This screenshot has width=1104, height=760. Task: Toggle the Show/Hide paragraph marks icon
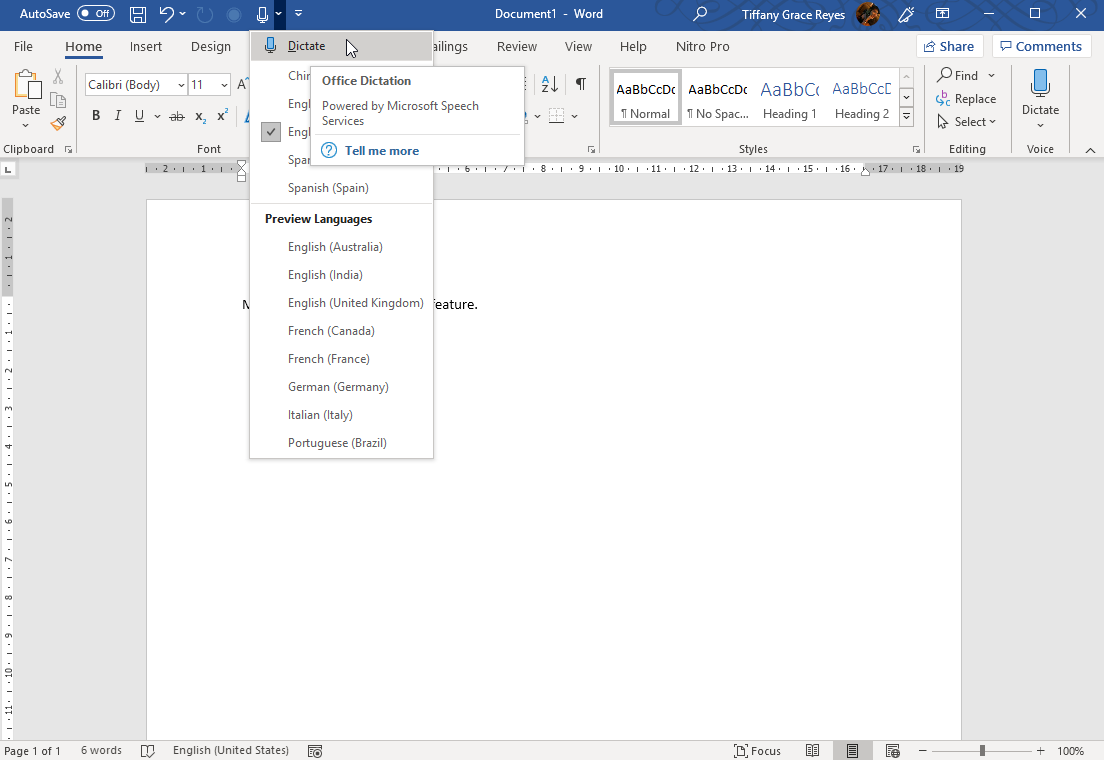point(581,84)
